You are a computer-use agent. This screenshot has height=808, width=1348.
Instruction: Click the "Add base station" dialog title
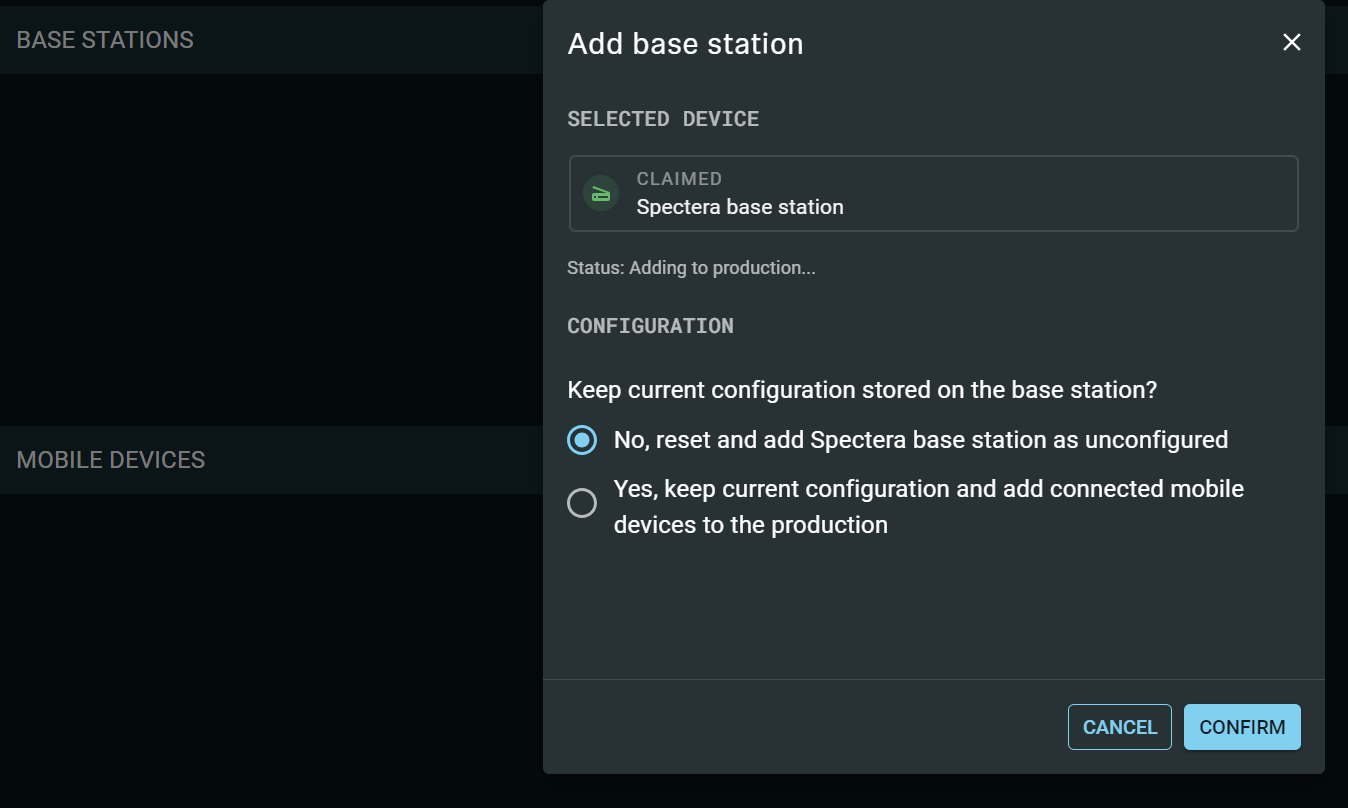tap(685, 44)
